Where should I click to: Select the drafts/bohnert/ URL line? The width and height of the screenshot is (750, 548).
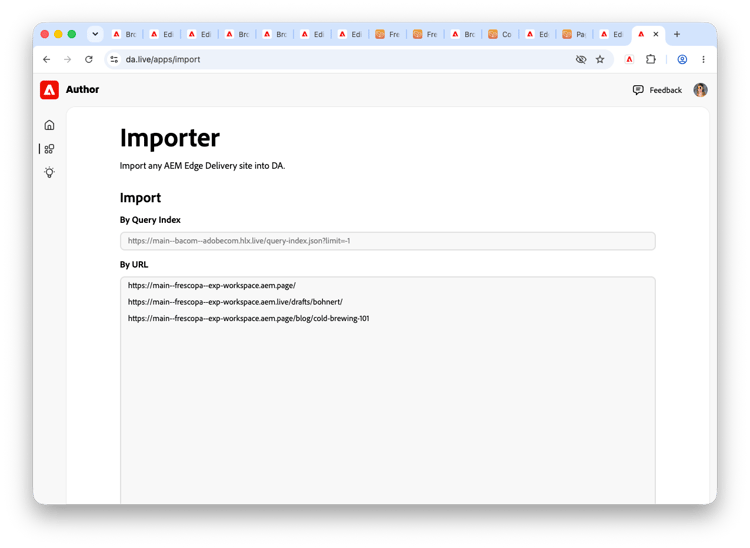coord(235,302)
